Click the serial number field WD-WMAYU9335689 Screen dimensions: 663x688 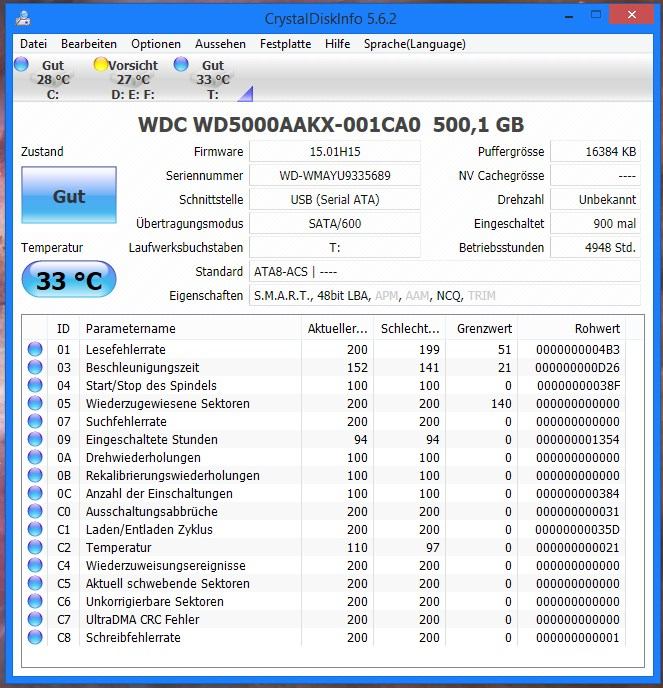point(335,176)
